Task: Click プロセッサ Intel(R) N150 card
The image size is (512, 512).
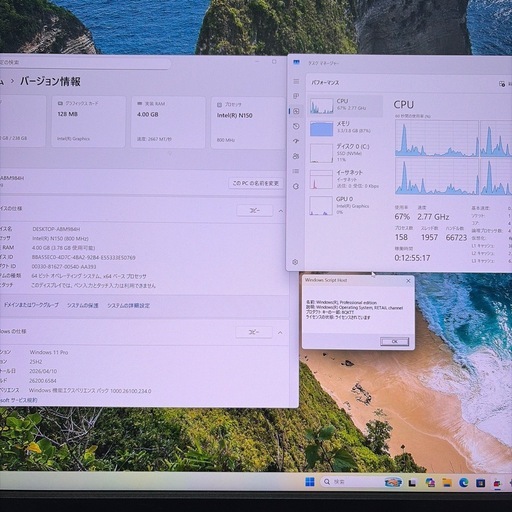Action: [x=247, y=123]
